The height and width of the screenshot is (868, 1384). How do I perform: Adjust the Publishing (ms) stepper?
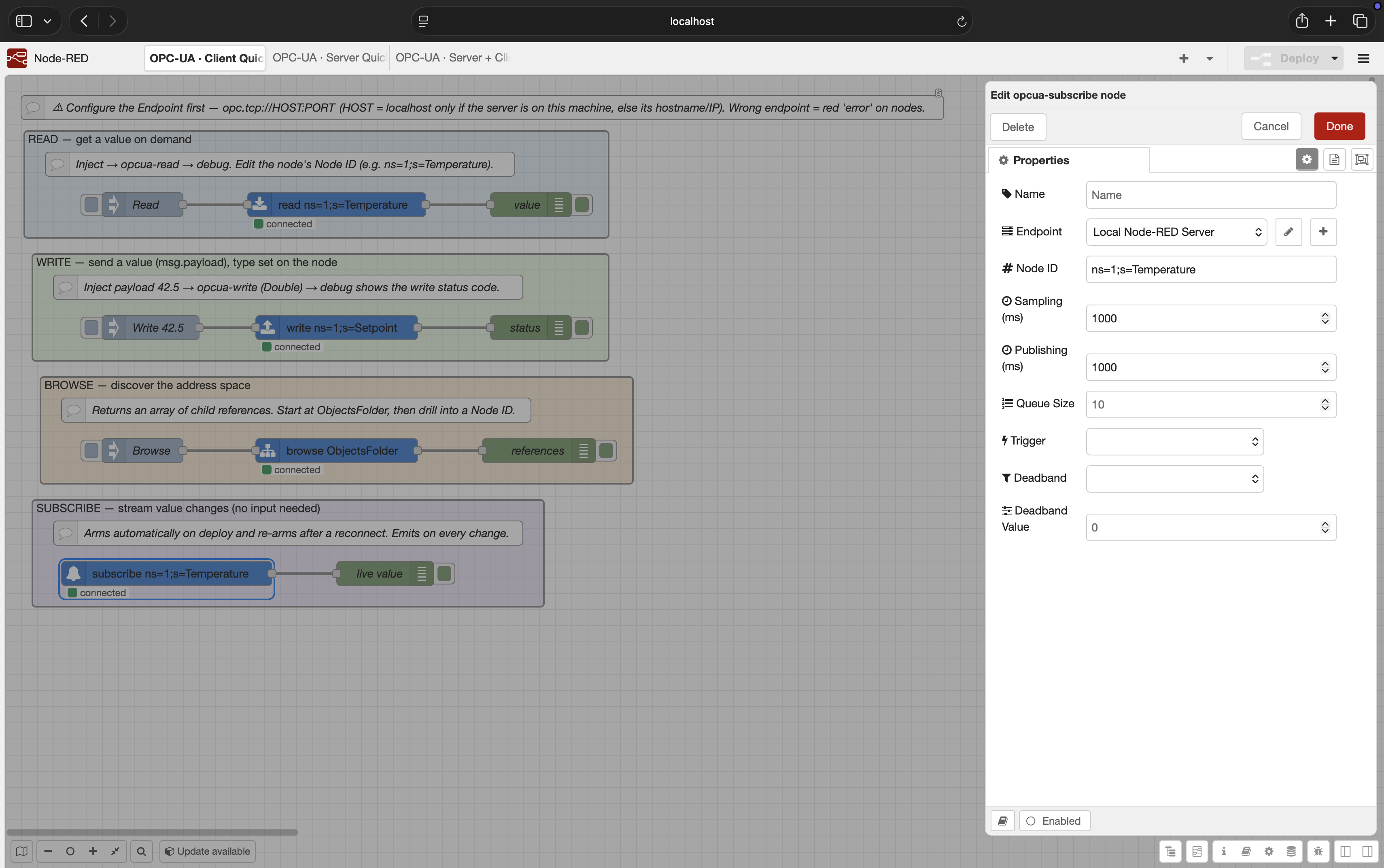1325,367
